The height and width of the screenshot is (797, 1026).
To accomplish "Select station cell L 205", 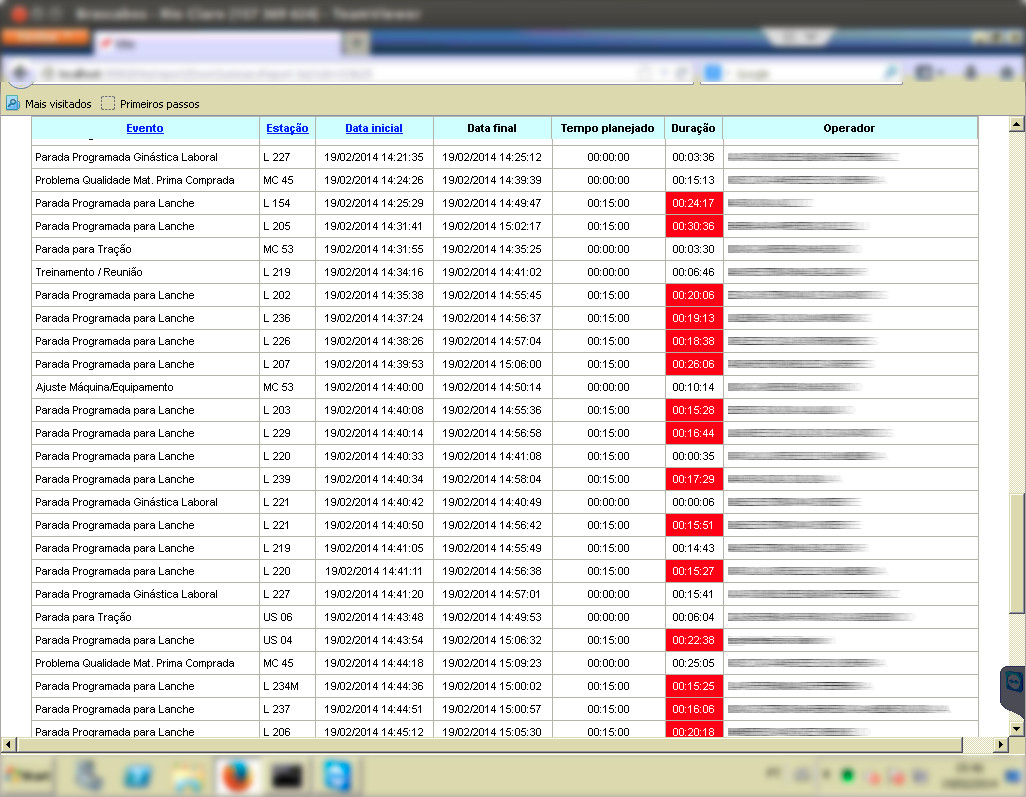I will (x=288, y=226).
